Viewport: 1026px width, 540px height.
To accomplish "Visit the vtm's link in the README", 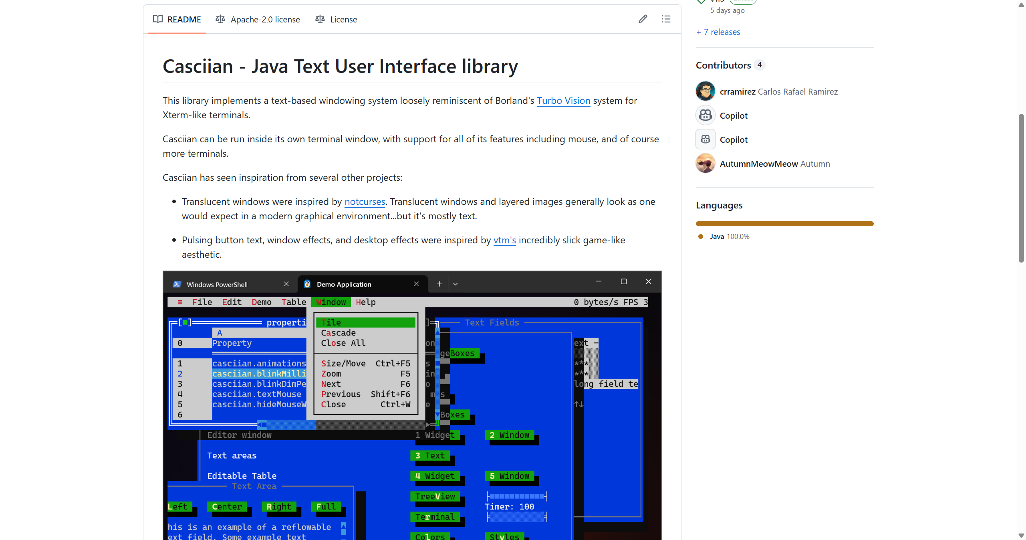I will click(x=505, y=241).
